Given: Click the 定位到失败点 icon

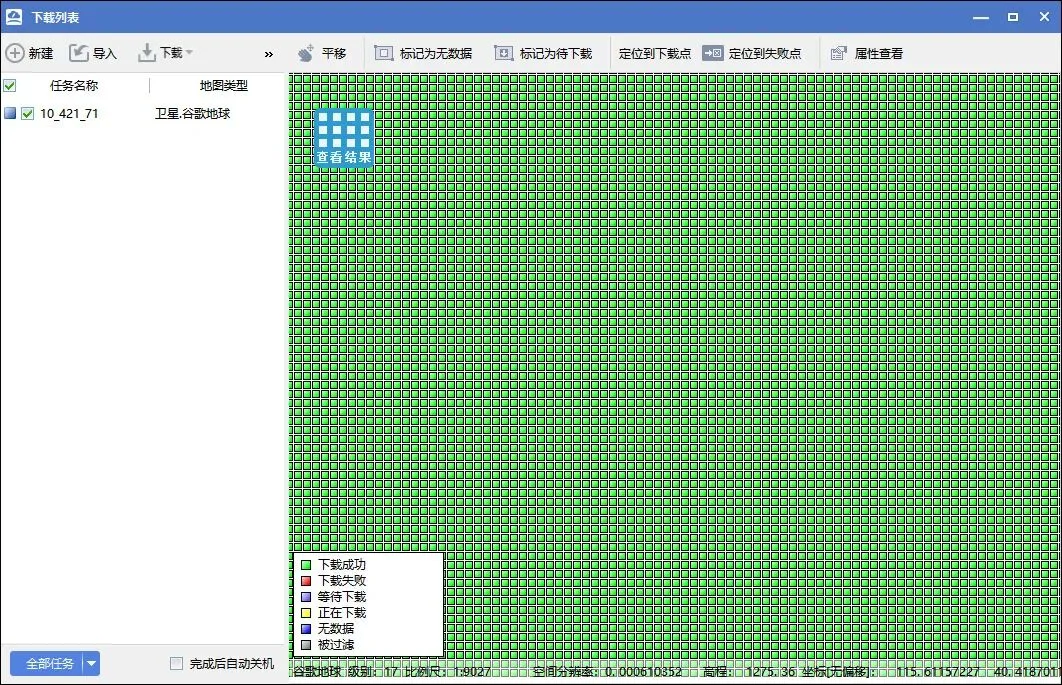Looking at the screenshot, I should point(713,53).
